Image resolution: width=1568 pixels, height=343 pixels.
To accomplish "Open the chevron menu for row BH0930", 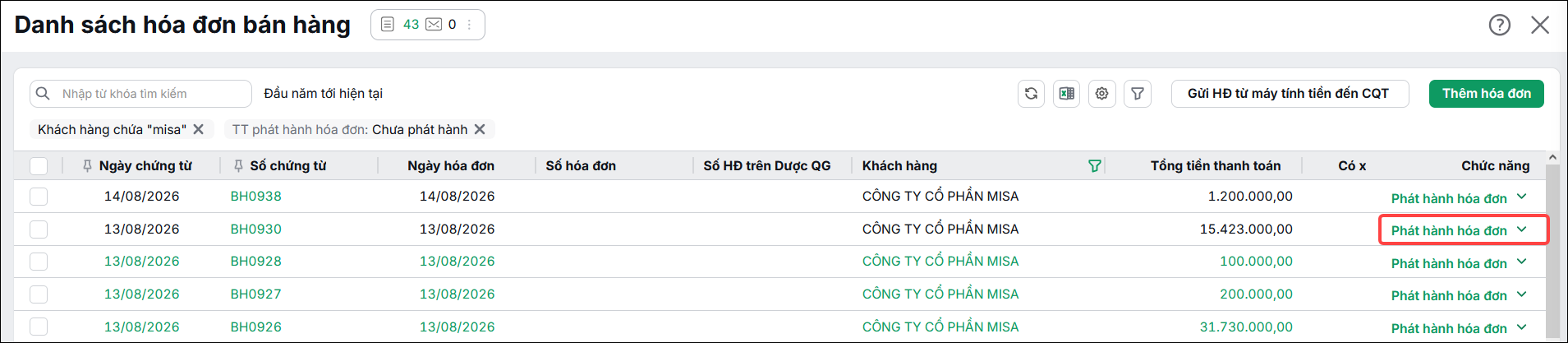I will tap(1521, 229).
